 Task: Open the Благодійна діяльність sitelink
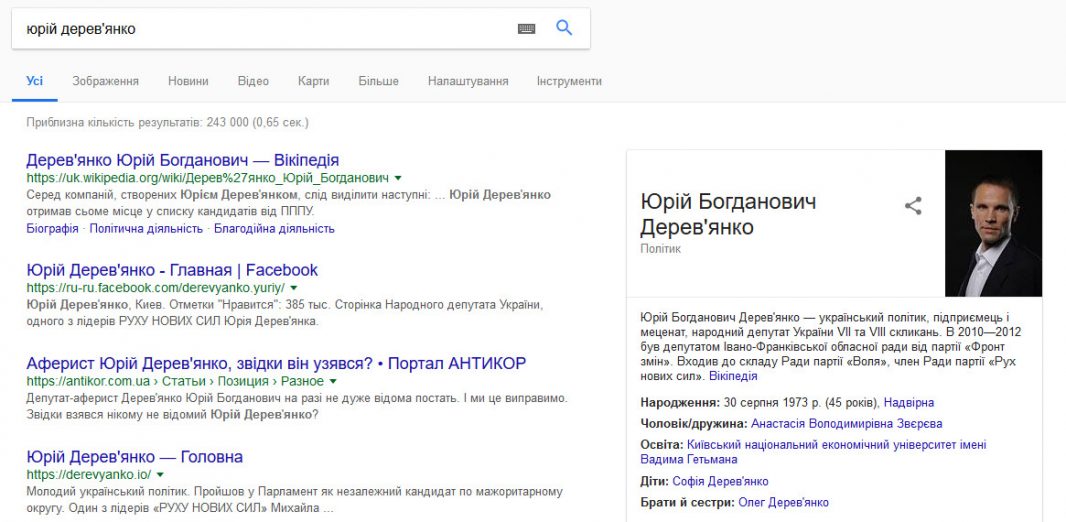pyautogui.click(x=274, y=228)
